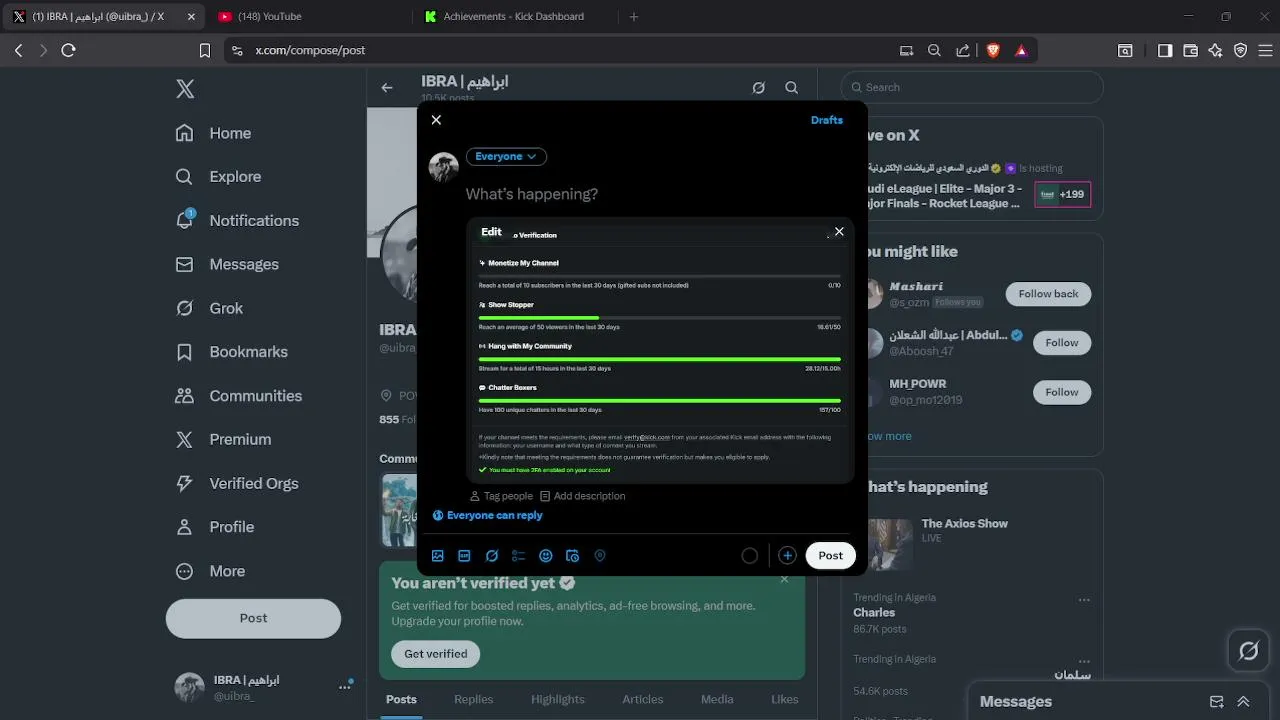The width and height of the screenshot is (1280, 720).
Task: Click the +199 listeners badge
Action: (x=1063, y=194)
